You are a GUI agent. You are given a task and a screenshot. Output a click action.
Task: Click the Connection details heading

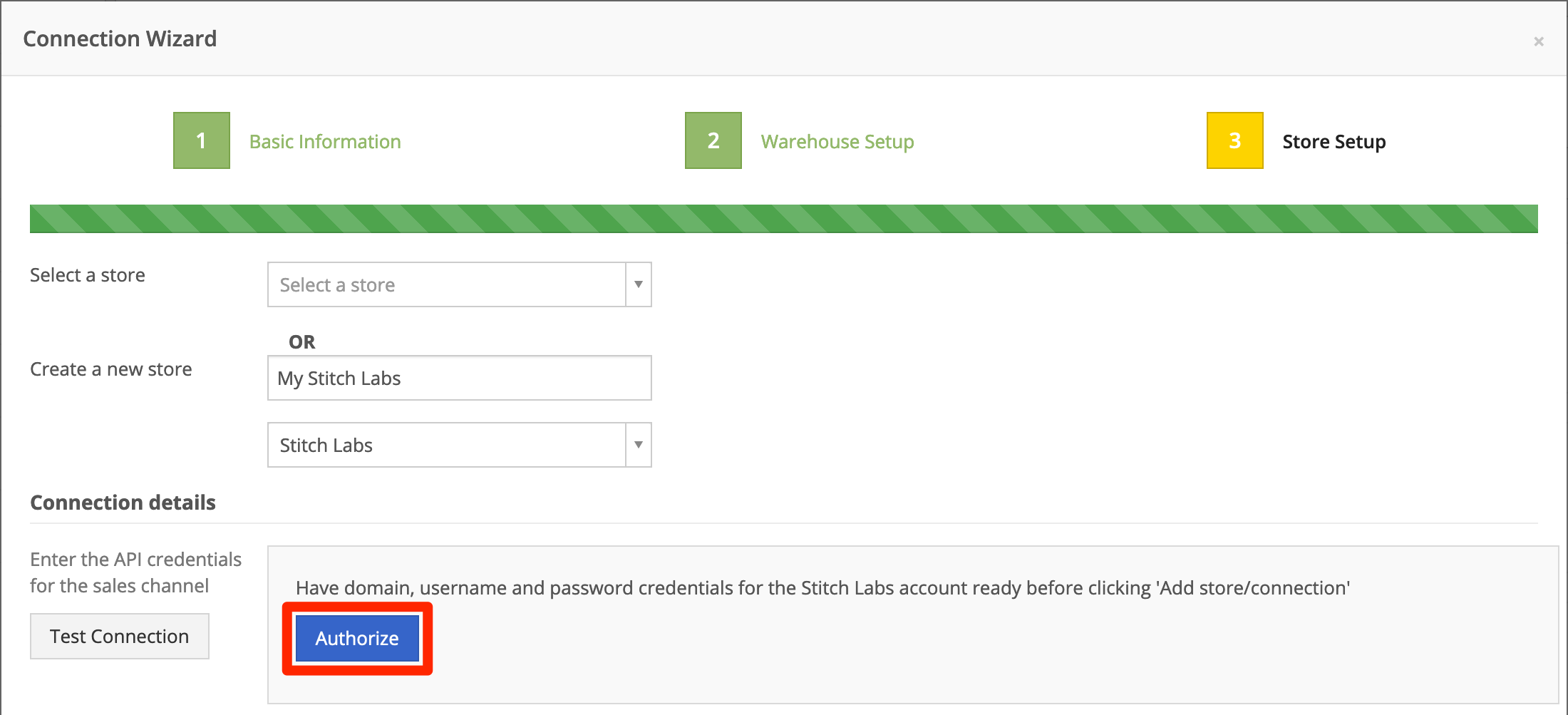123,503
